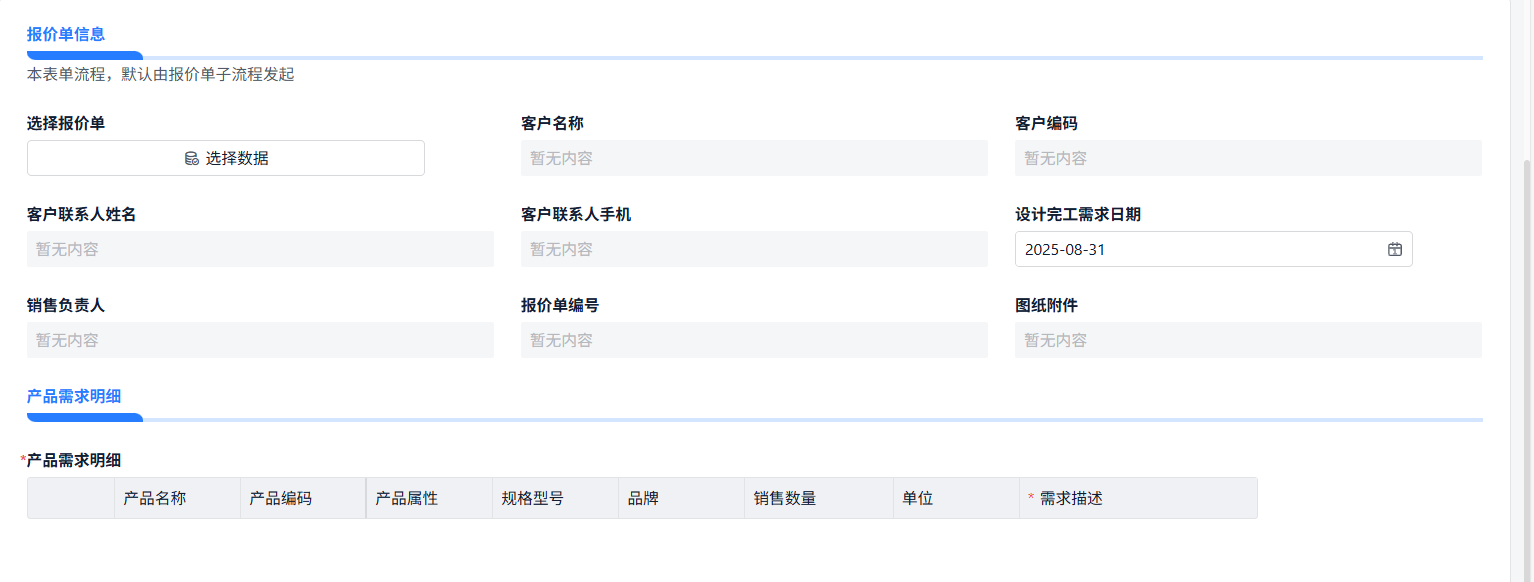Image resolution: width=1534 pixels, height=582 pixels.
Task: Click the 需求描述 column header
Action: [1138, 498]
